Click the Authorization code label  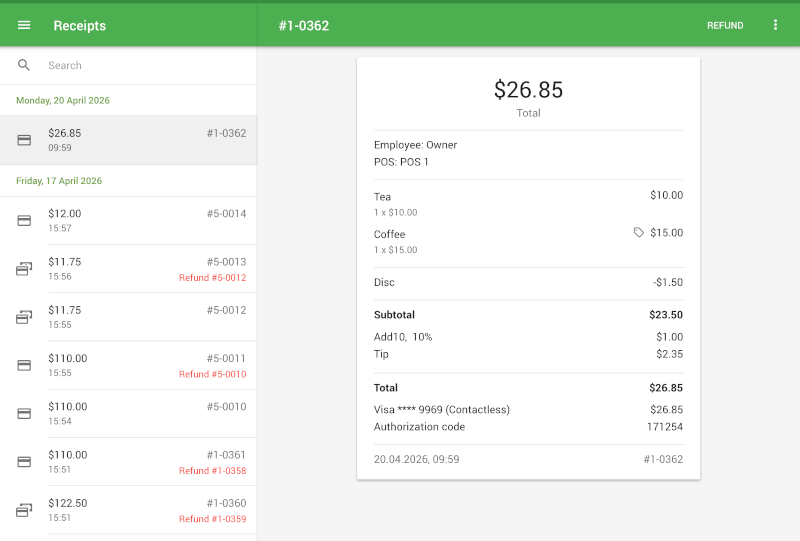(419, 427)
